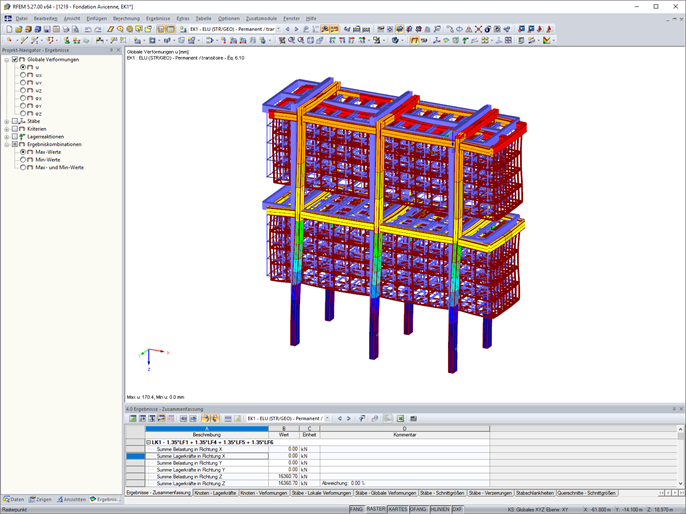Undo the last action
Screen dimensions: 686x514
click(88, 29)
